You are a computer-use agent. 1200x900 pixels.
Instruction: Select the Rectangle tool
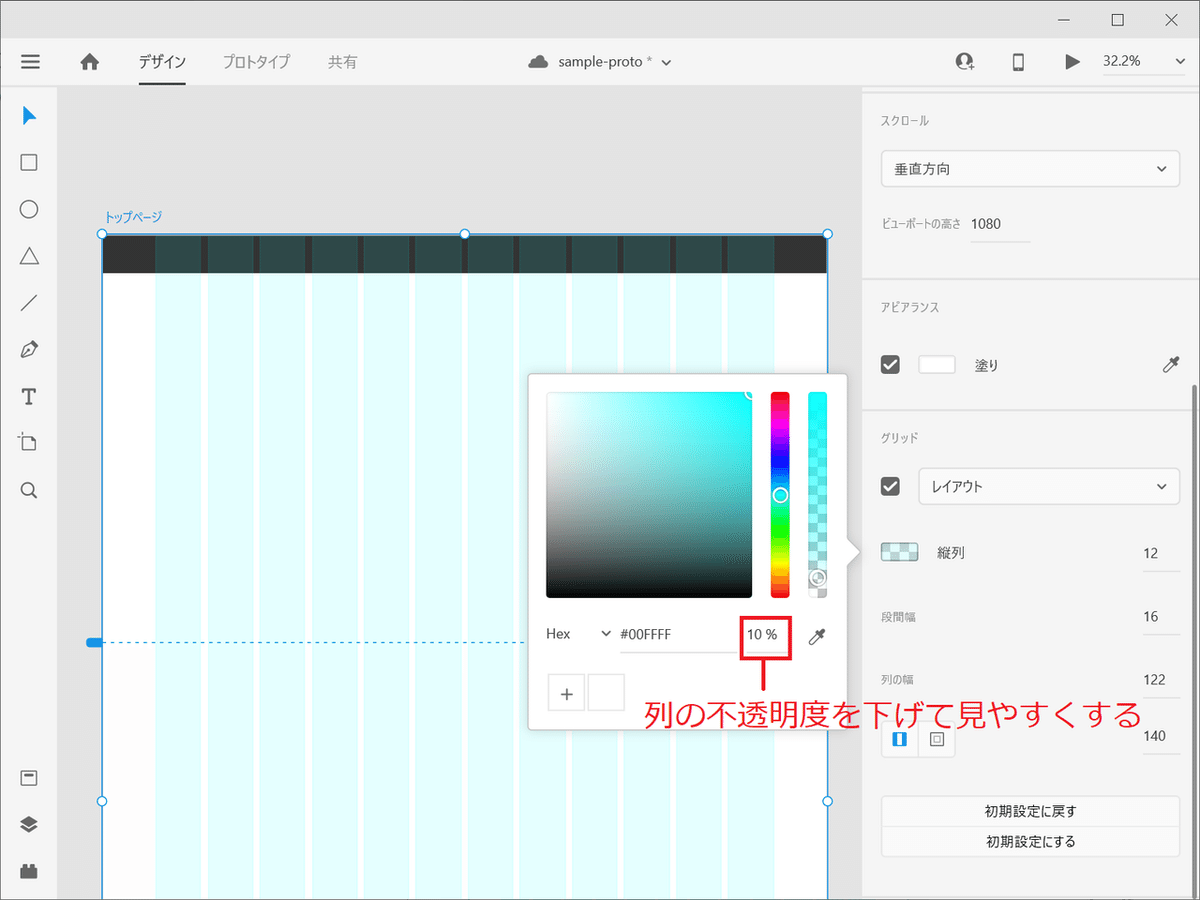coord(29,162)
